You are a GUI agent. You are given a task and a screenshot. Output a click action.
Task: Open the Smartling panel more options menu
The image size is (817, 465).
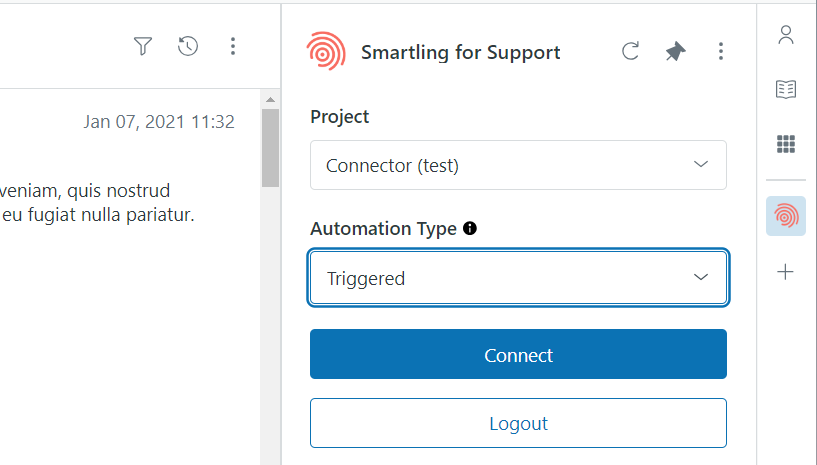point(721,52)
